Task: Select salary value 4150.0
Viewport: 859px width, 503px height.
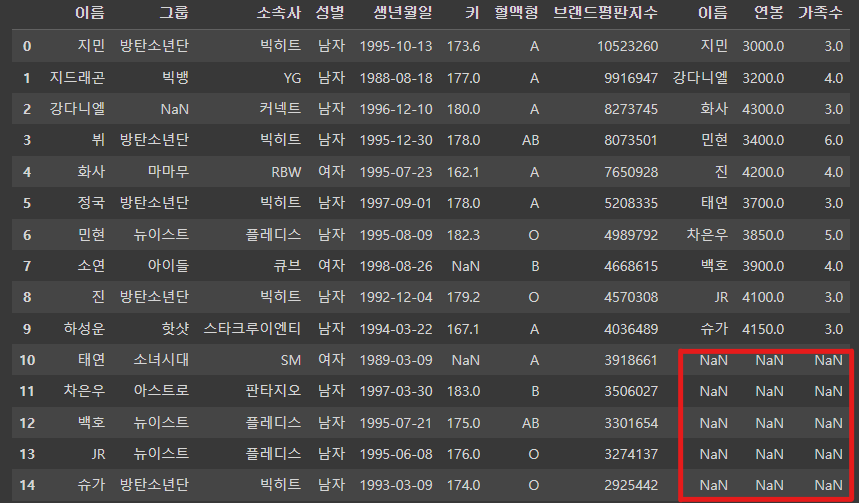Action: (x=763, y=329)
